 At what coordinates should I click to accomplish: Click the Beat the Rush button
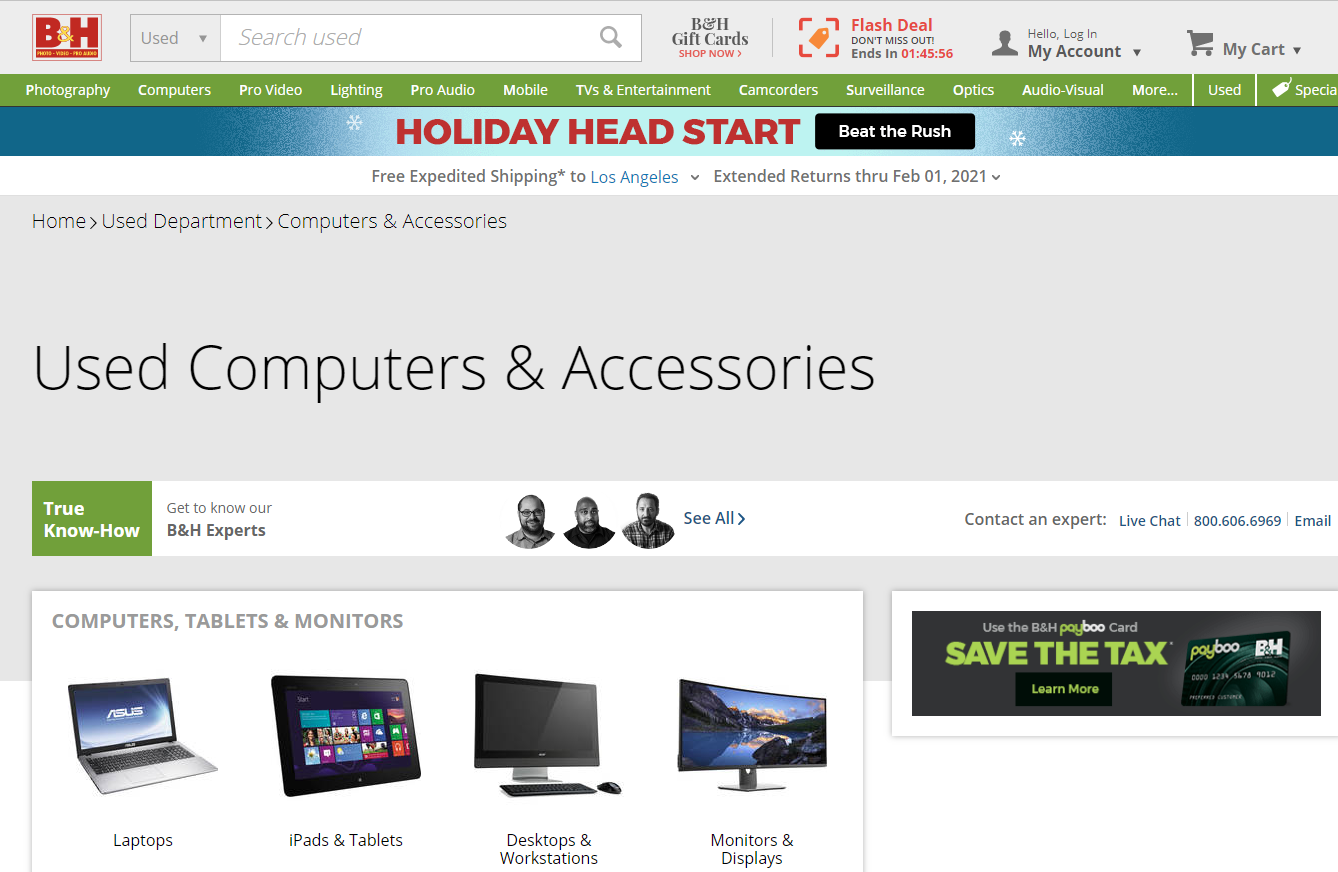pos(895,131)
